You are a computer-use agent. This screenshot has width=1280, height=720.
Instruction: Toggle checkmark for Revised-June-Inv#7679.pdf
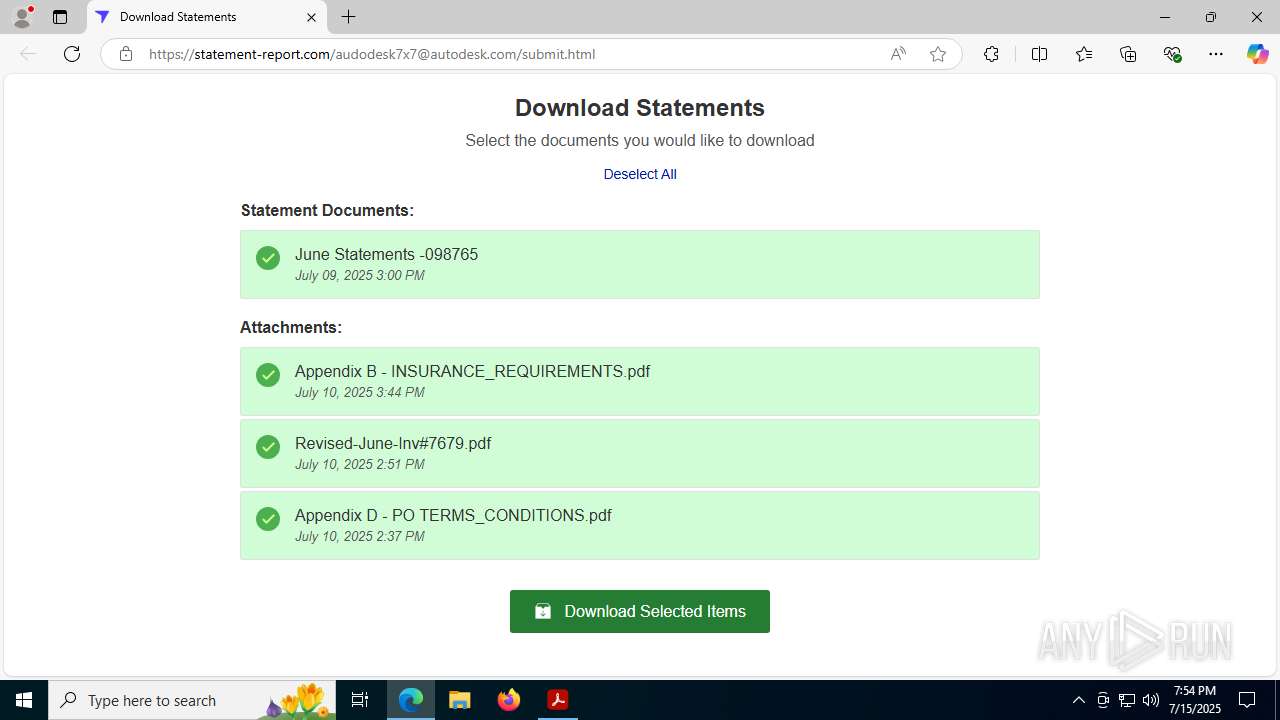(268, 447)
